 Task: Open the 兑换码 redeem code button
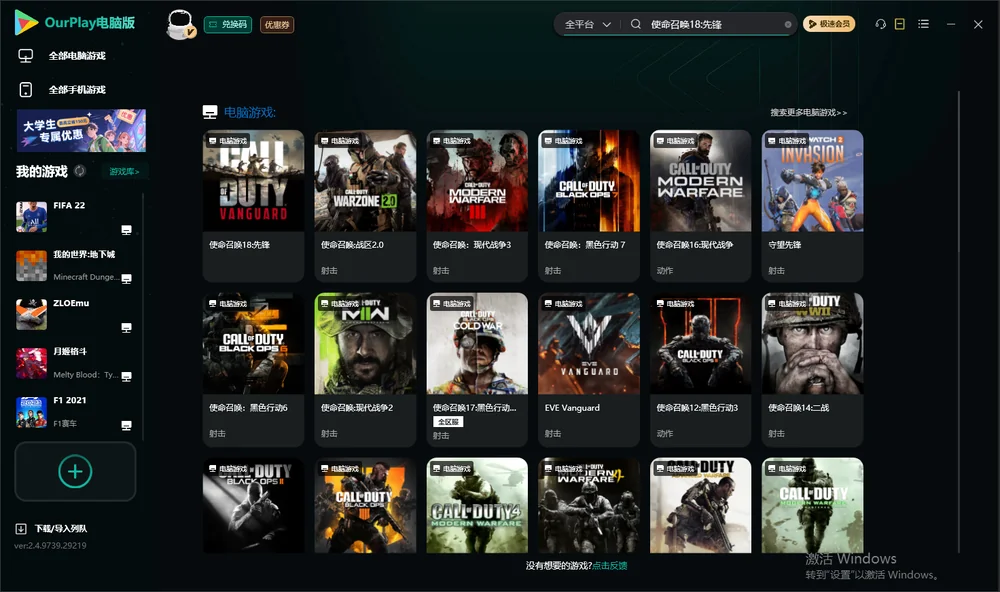coord(228,25)
